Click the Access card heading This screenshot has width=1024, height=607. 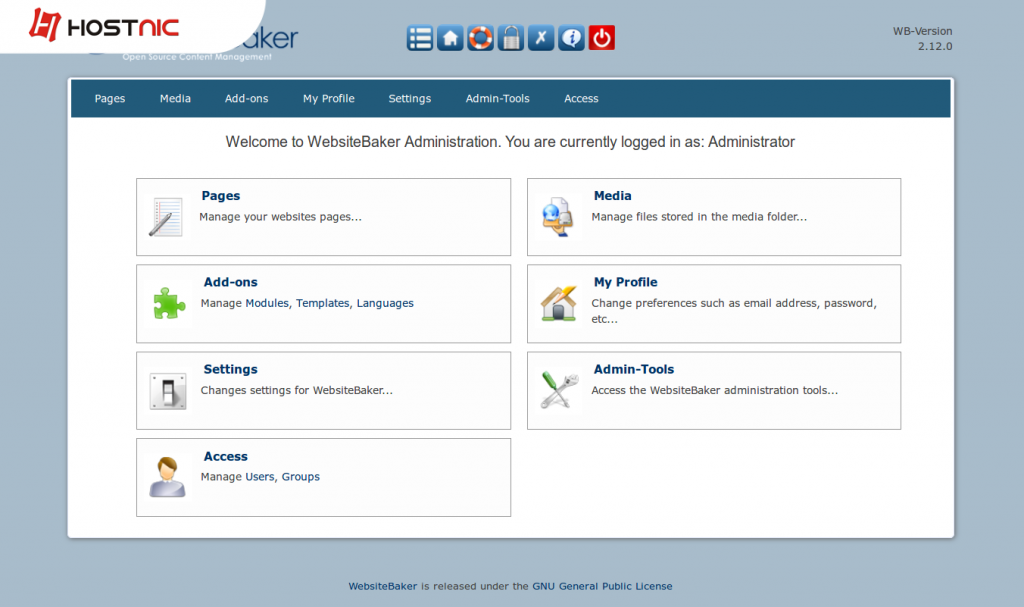coord(226,457)
